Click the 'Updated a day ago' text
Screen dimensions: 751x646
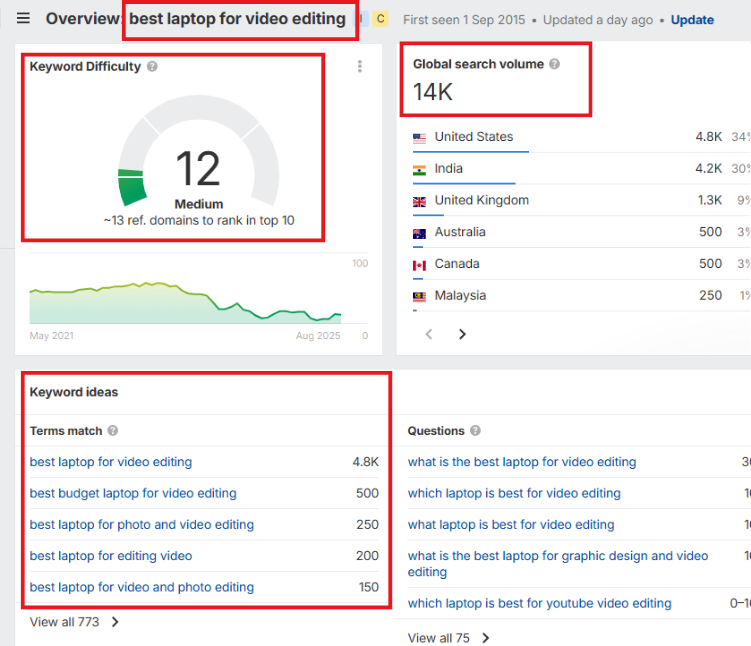point(598,20)
